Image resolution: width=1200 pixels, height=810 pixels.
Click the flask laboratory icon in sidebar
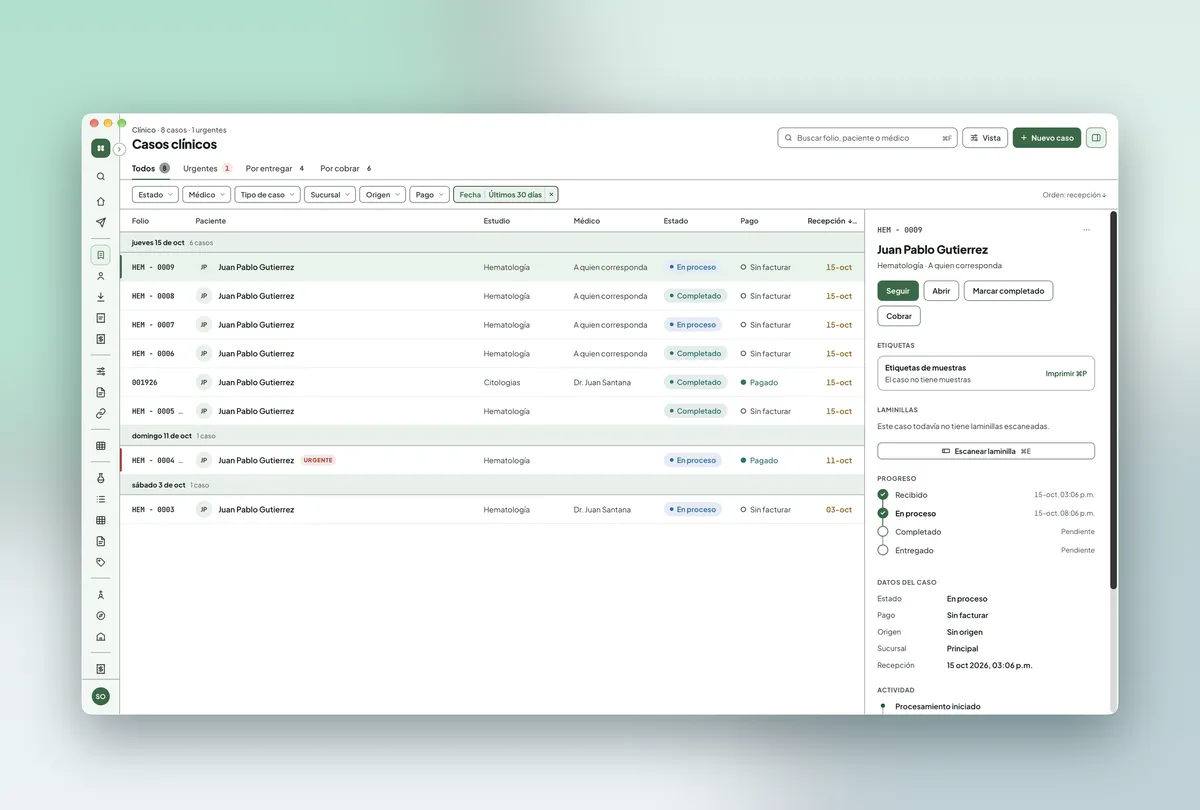(x=100, y=478)
